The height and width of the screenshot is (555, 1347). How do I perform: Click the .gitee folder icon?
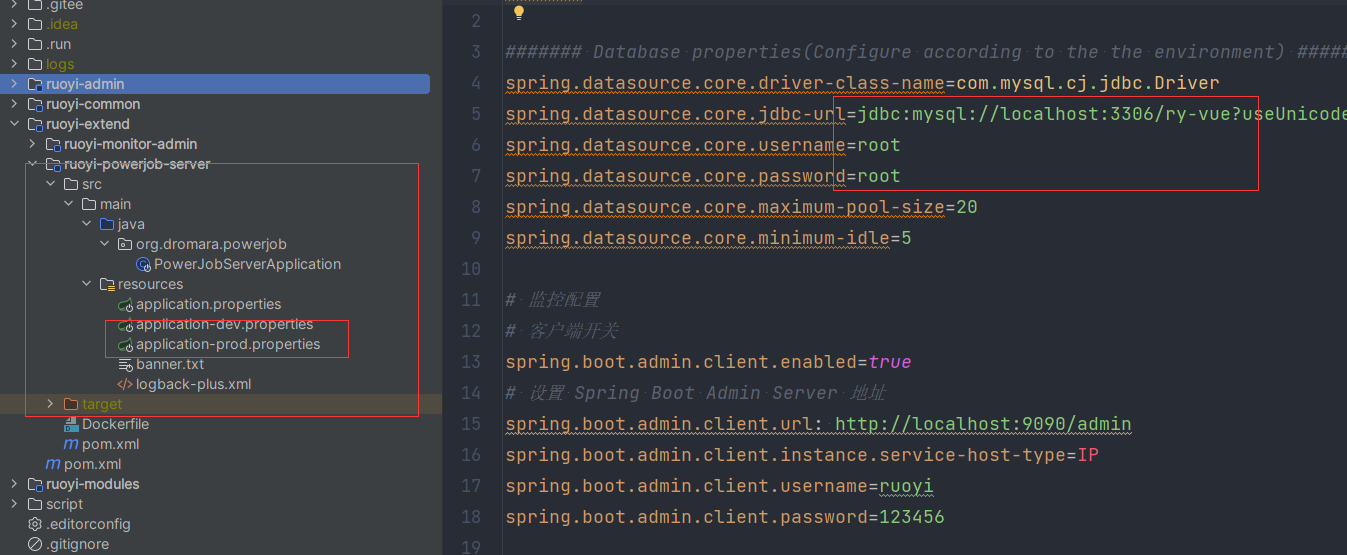tap(35, 5)
